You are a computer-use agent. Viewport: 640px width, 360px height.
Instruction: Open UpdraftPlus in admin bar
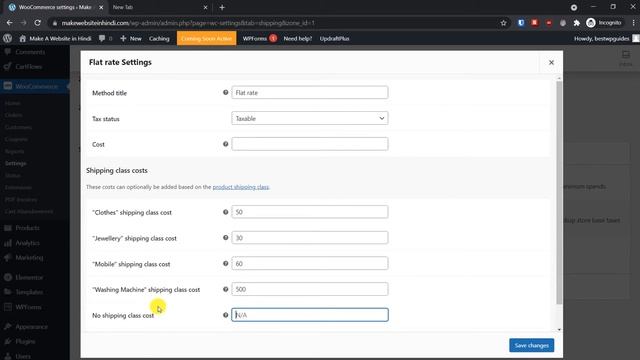tap(334, 38)
